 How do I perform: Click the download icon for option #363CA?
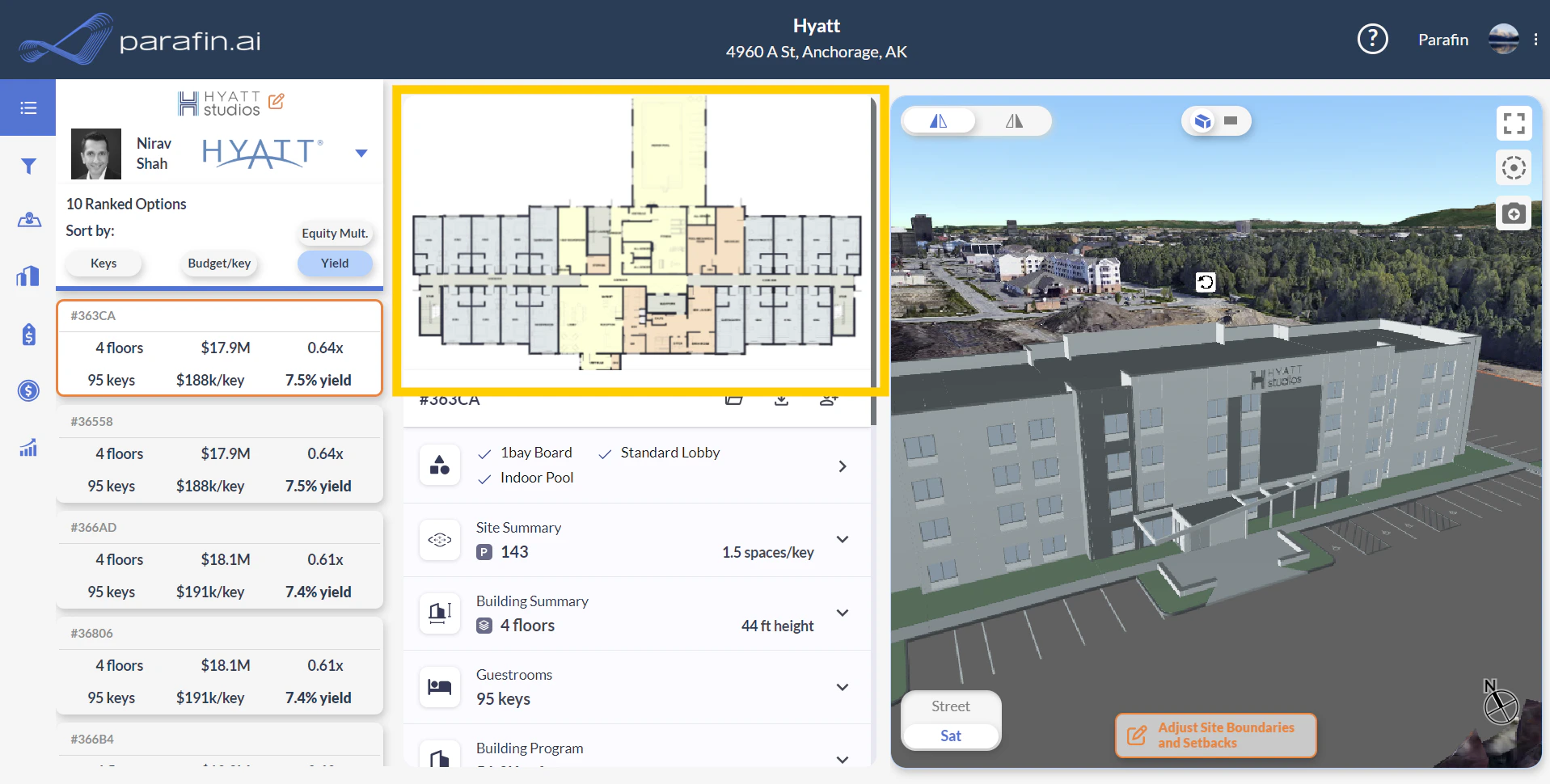780,398
